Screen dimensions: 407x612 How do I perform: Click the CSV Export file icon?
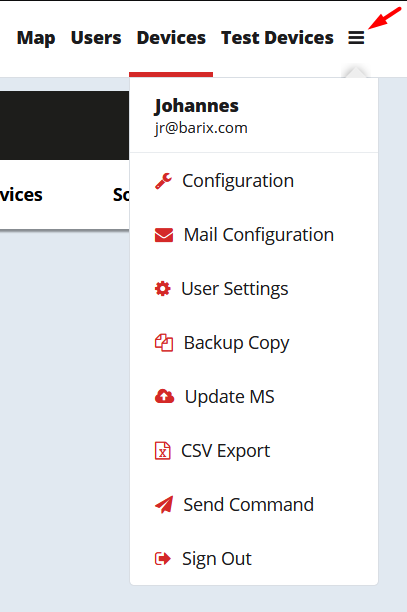click(162, 451)
